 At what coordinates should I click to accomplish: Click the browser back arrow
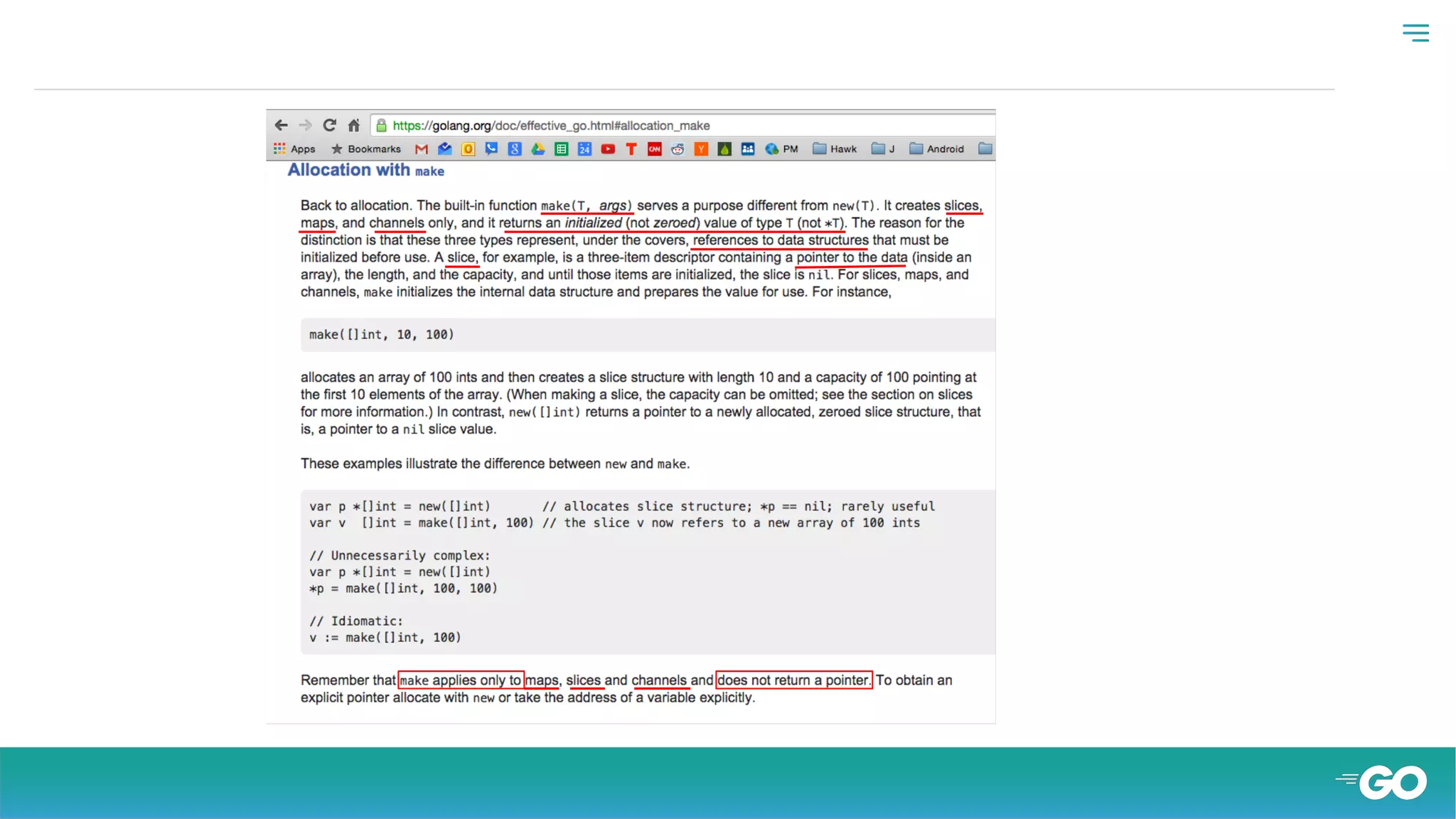[281, 125]
